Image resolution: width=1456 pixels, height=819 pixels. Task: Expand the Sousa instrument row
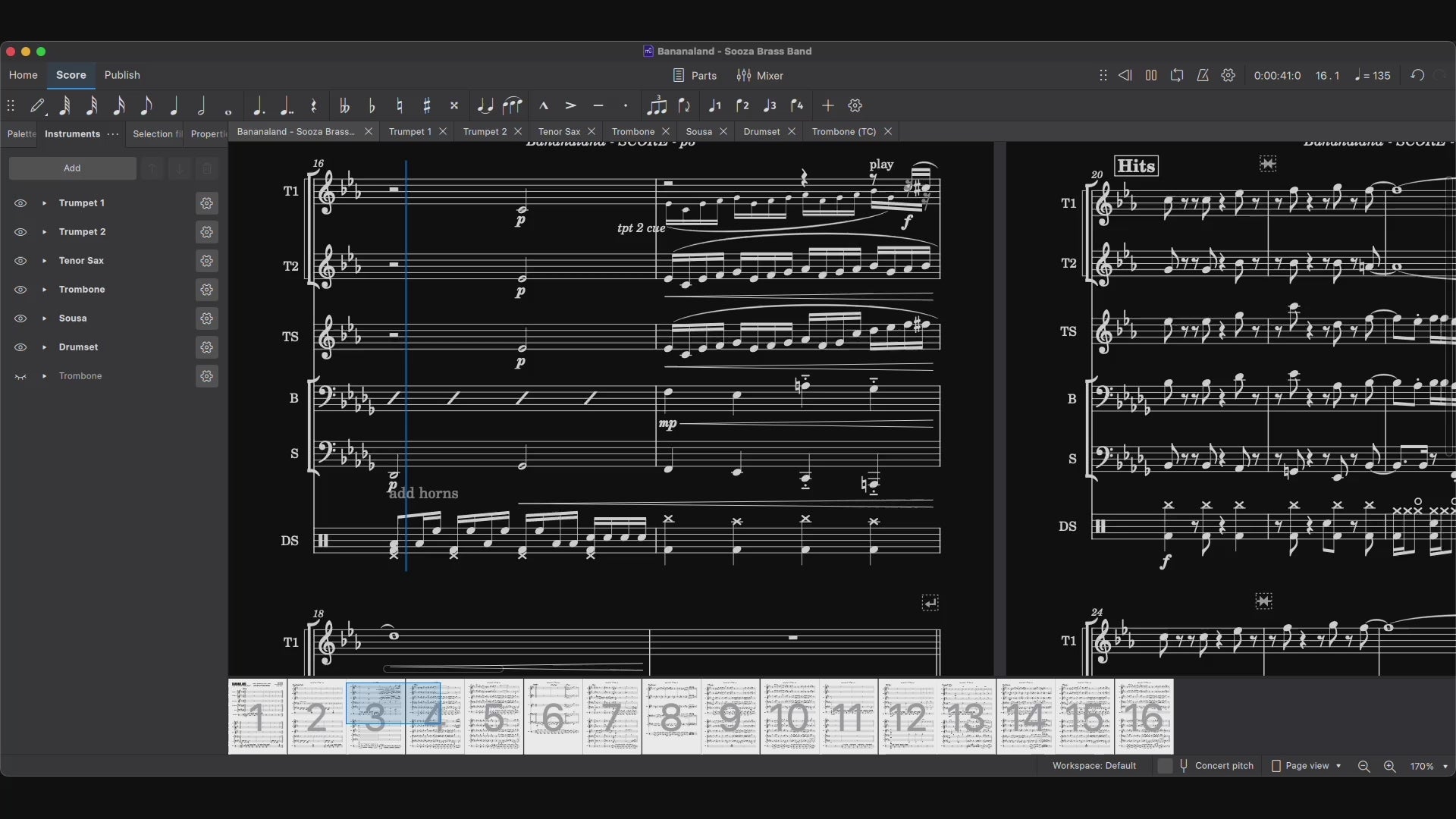(44, 318)
